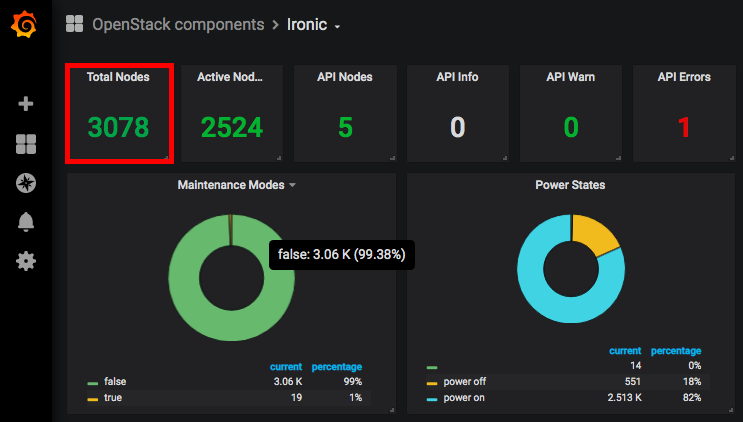Toggle the false series in Maintenance legend

pos(115,381)
